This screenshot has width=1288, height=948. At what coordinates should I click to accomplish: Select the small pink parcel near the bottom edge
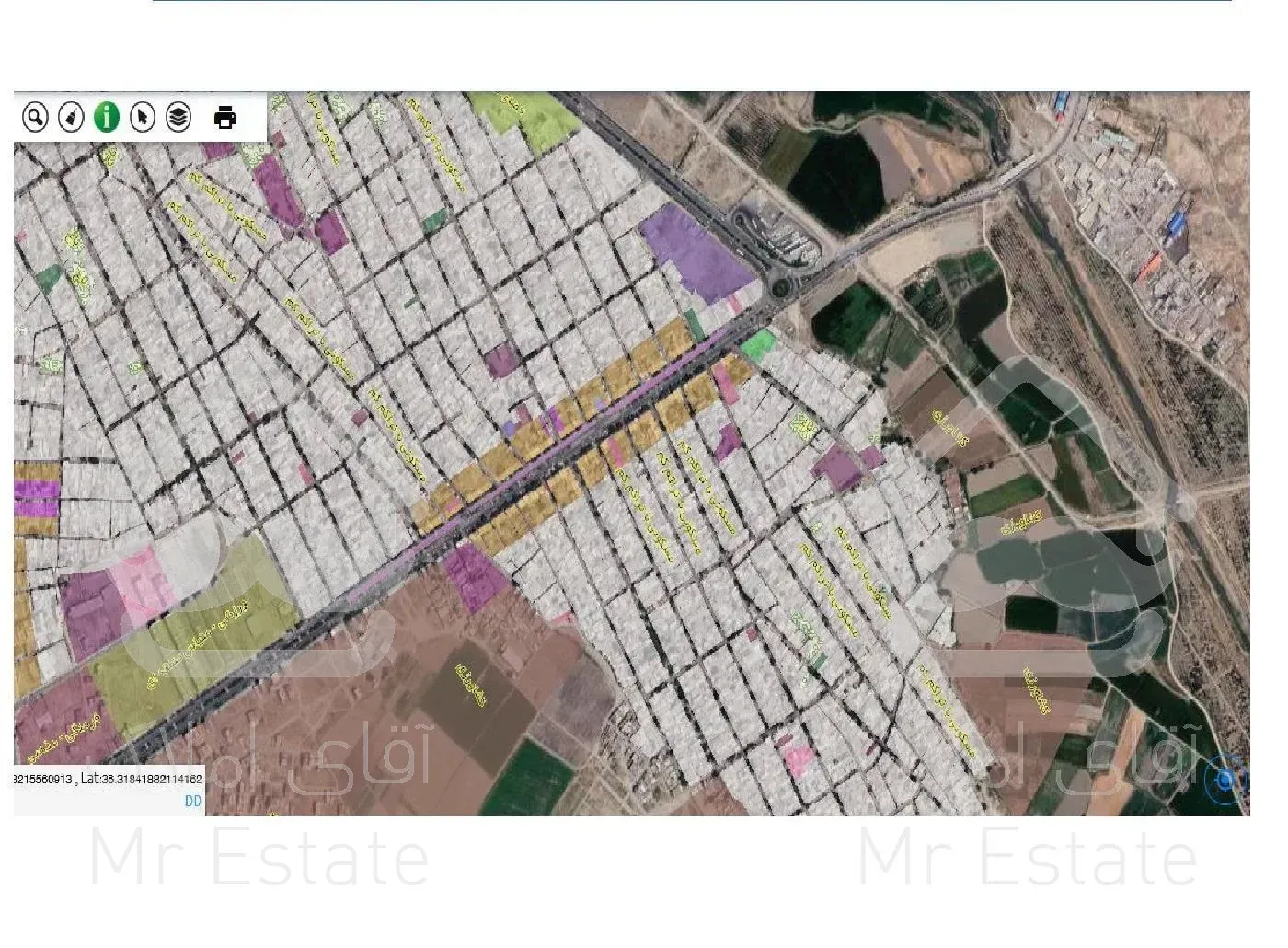tap(799, 759)
